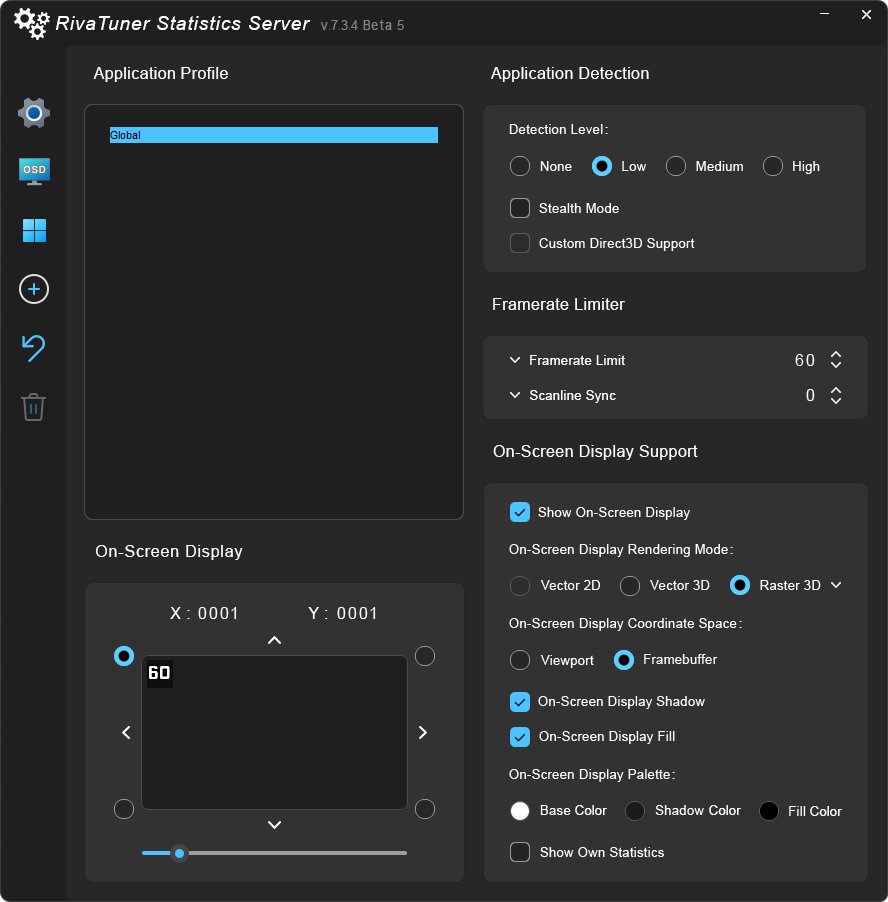Click the reset profile arrow icon
Image resolution: width=888 pixels, height=902 pixels.
pos(33,348)
